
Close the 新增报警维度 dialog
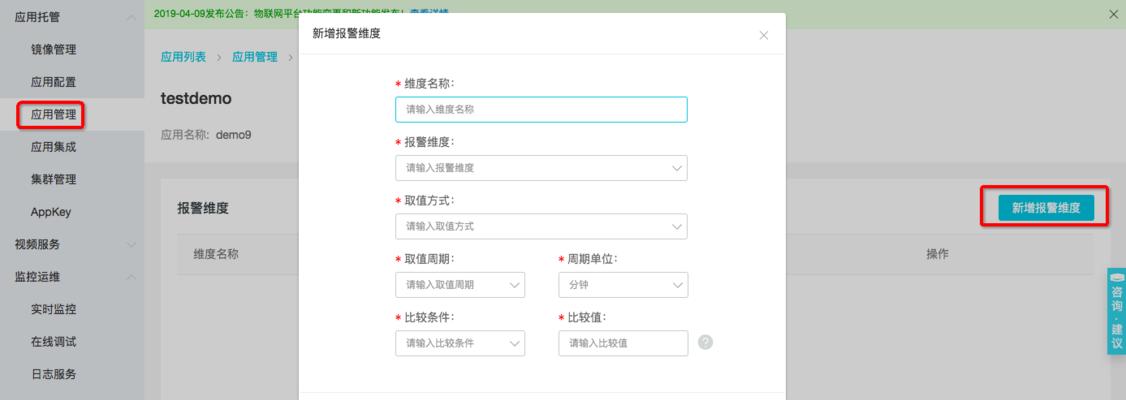[x=763, y=35]
